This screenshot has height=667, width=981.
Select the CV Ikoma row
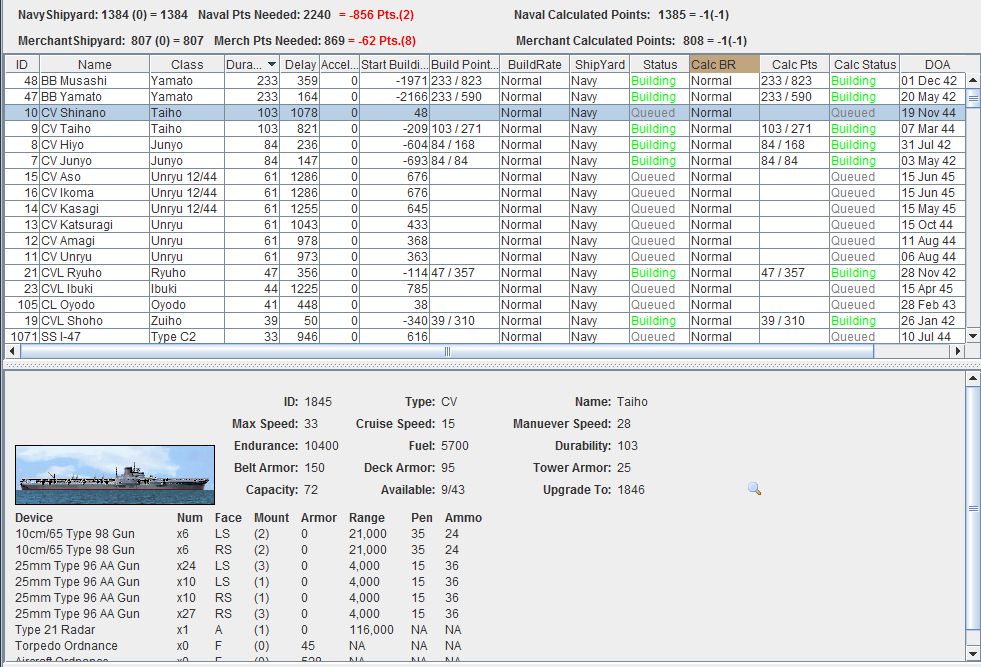485,193
